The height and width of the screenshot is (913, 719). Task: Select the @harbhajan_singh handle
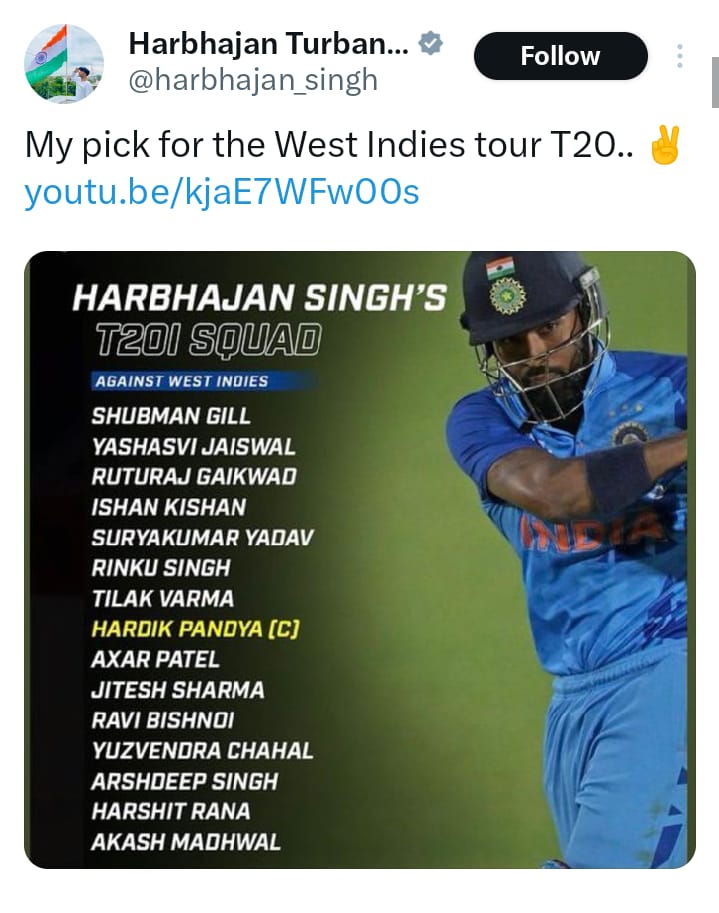click(x=253, y=80)
